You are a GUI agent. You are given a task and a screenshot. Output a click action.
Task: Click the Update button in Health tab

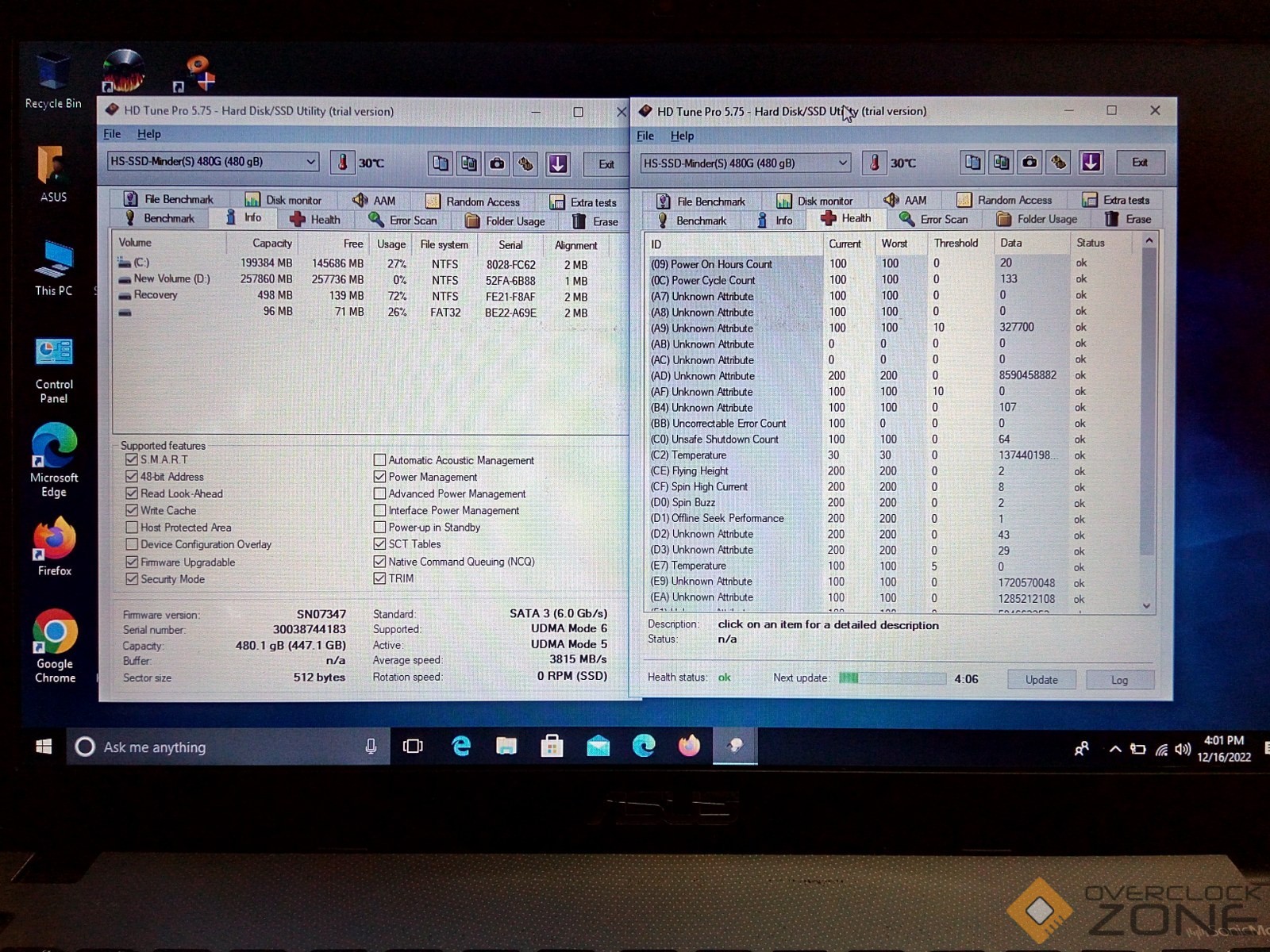pyautogui.click(x=1041, y=680)
